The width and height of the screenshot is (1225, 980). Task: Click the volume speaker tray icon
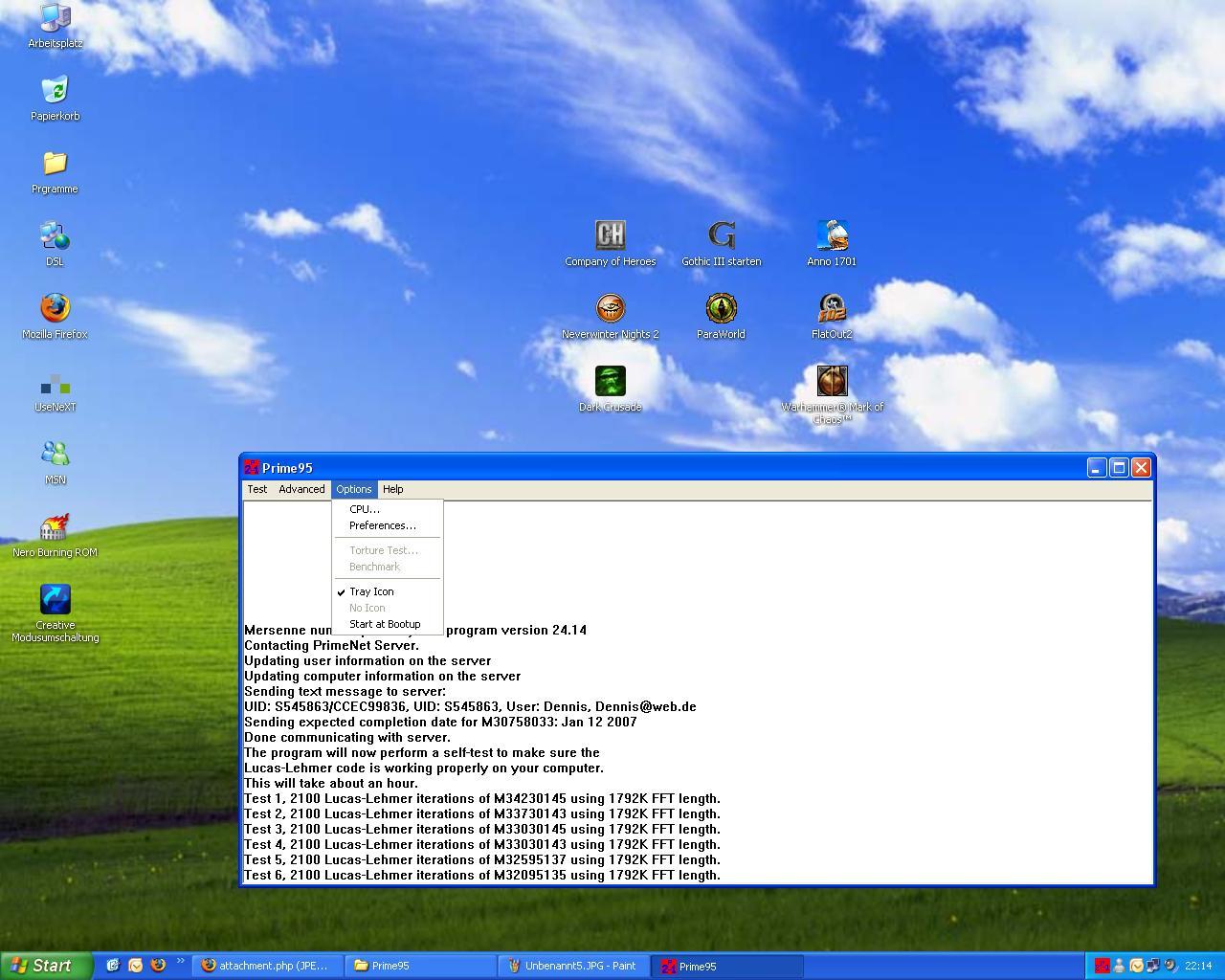point(1170,966)
